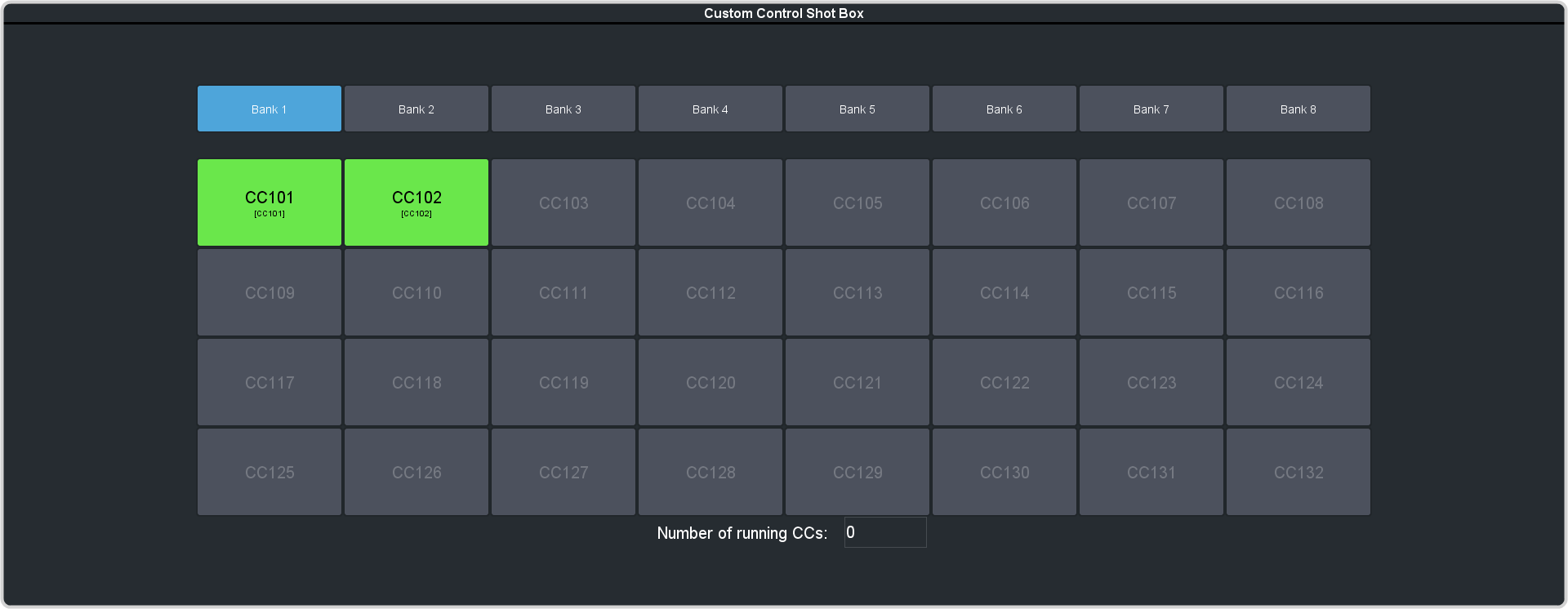The height and width of the screenshot is (609, 1568).
Task: Click CC129
Action: click(857, 472)
